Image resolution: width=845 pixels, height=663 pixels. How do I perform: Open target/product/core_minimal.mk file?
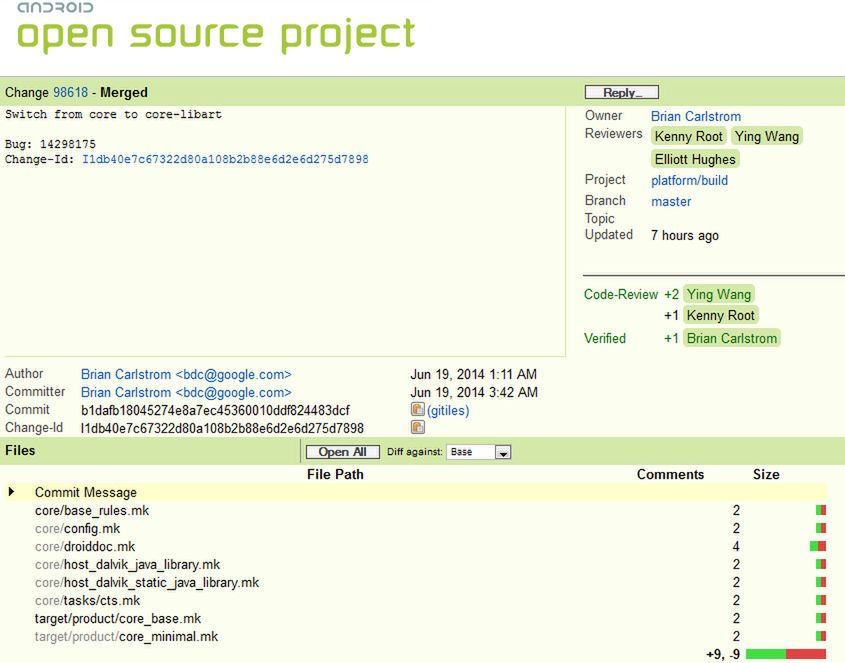pos(126,636)
